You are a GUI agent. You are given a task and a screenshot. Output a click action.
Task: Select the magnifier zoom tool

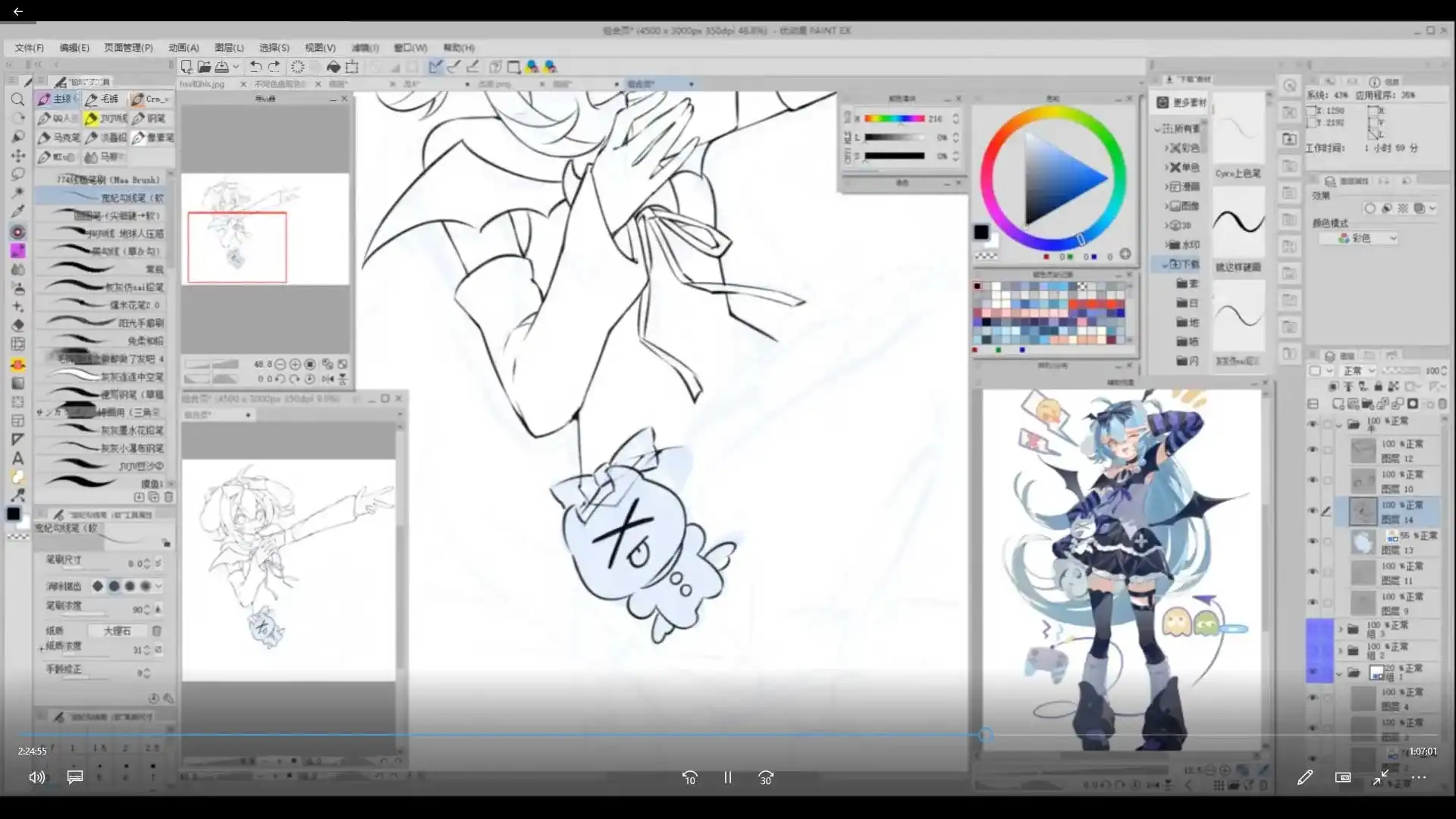17,99
